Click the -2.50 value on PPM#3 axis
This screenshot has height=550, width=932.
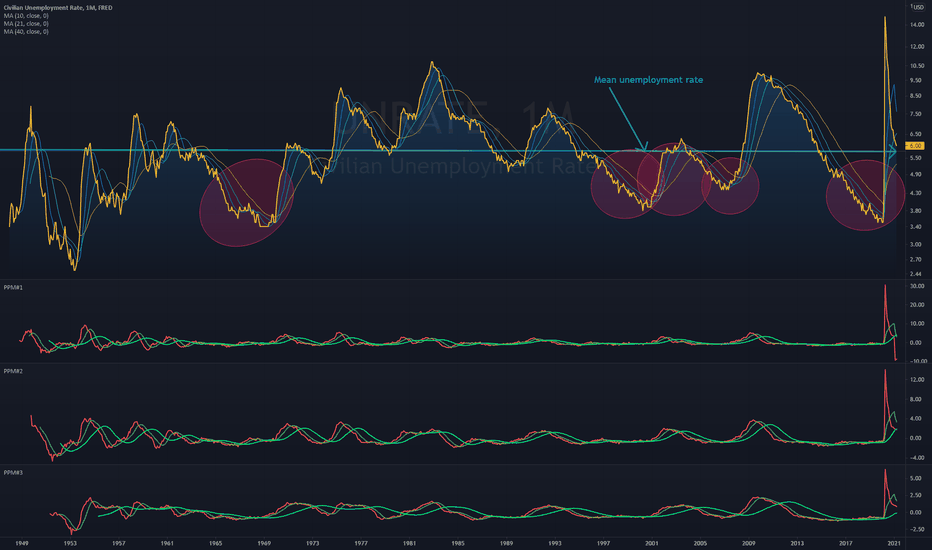click(917, 529)
